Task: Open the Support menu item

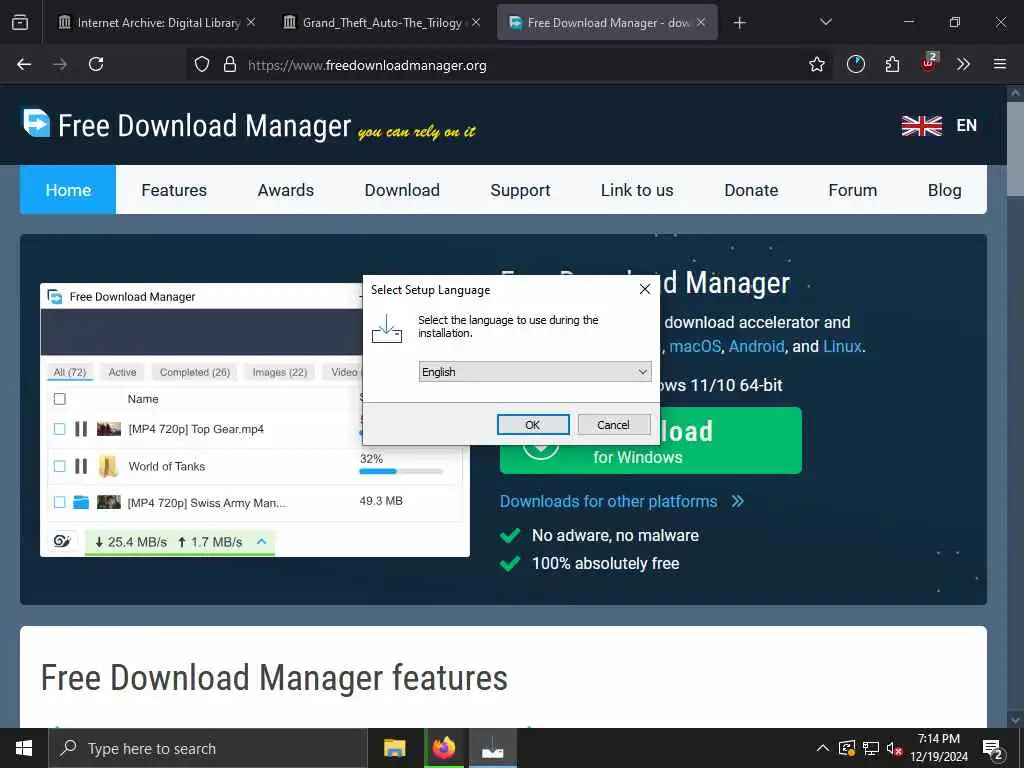Action: coord(520,190)
